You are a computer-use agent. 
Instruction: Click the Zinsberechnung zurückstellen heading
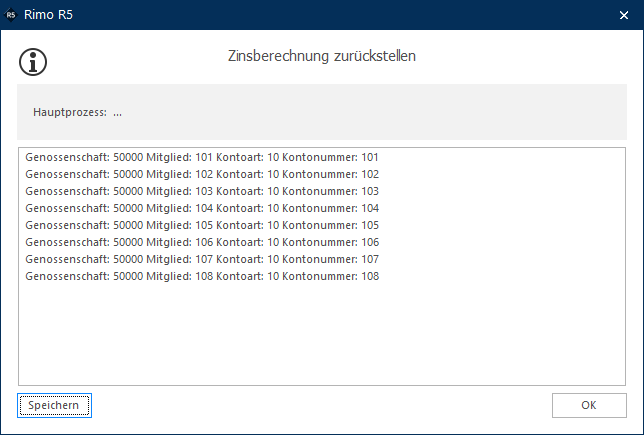(322, 56)
